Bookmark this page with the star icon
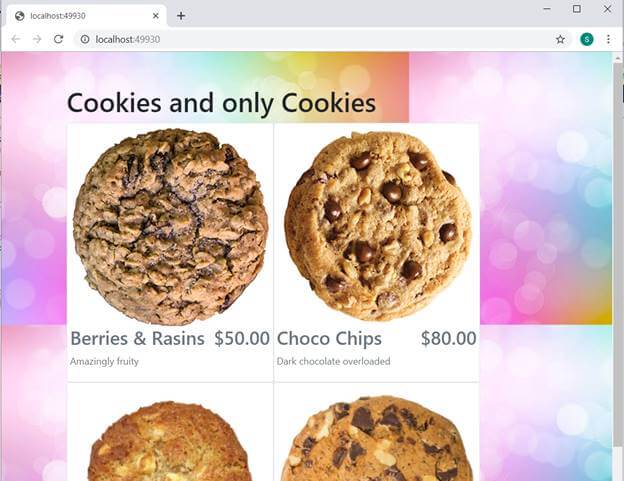Image resolution: width=624 pixels, height=481 pixels. [x=560, y=39]
